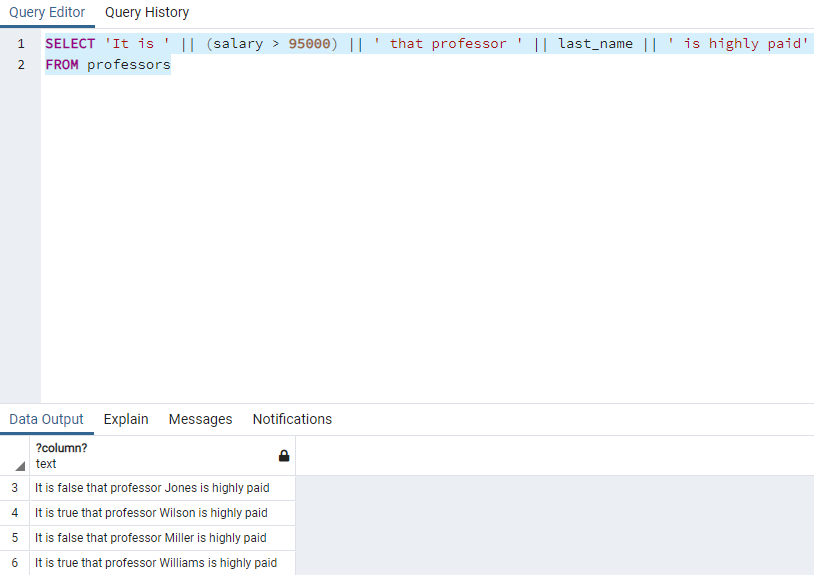814x576 pixels.
Task: Click the number 95000 in the query
Action: (309, 44)
